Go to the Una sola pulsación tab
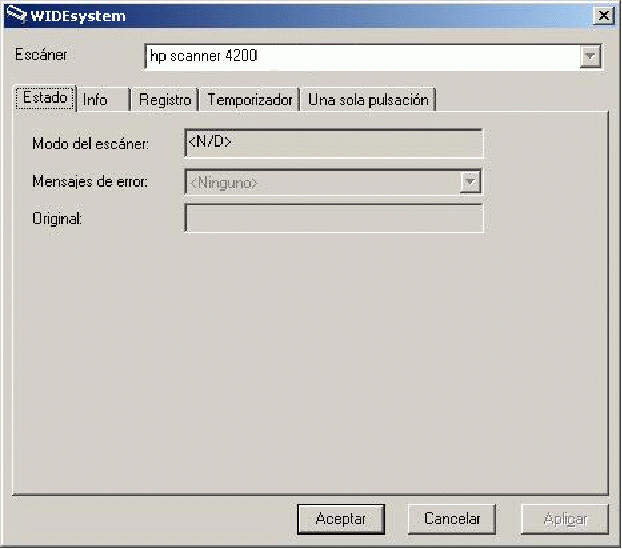Viewport: 622px width, 549px height. [368, 100]
